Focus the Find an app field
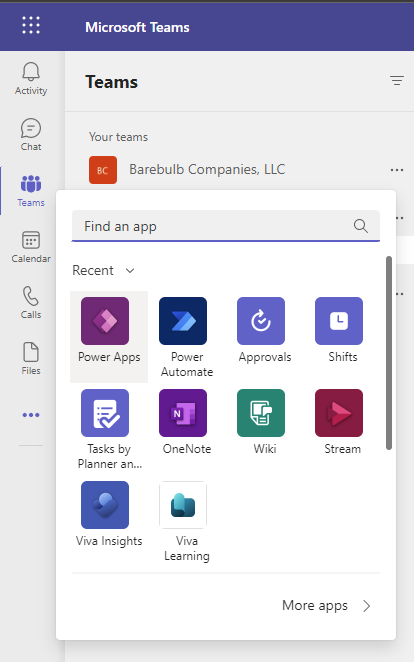Screen dimensions: 414x662 point(226,226)
